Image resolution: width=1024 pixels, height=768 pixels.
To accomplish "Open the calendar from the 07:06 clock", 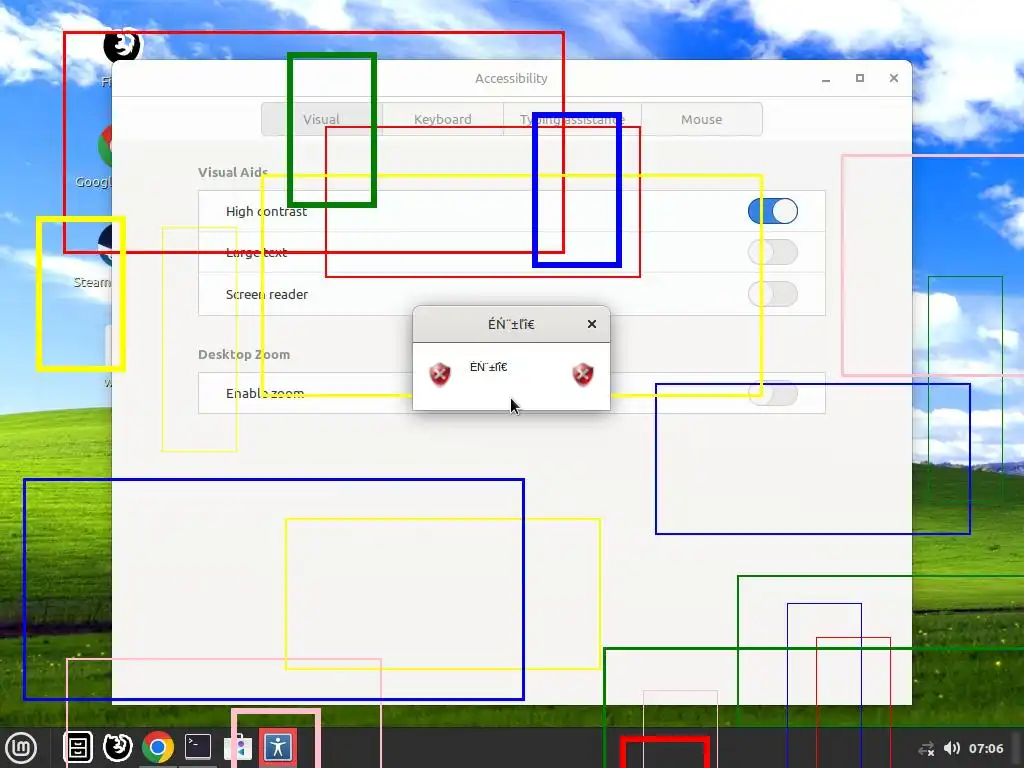I will tap(985, 748).
